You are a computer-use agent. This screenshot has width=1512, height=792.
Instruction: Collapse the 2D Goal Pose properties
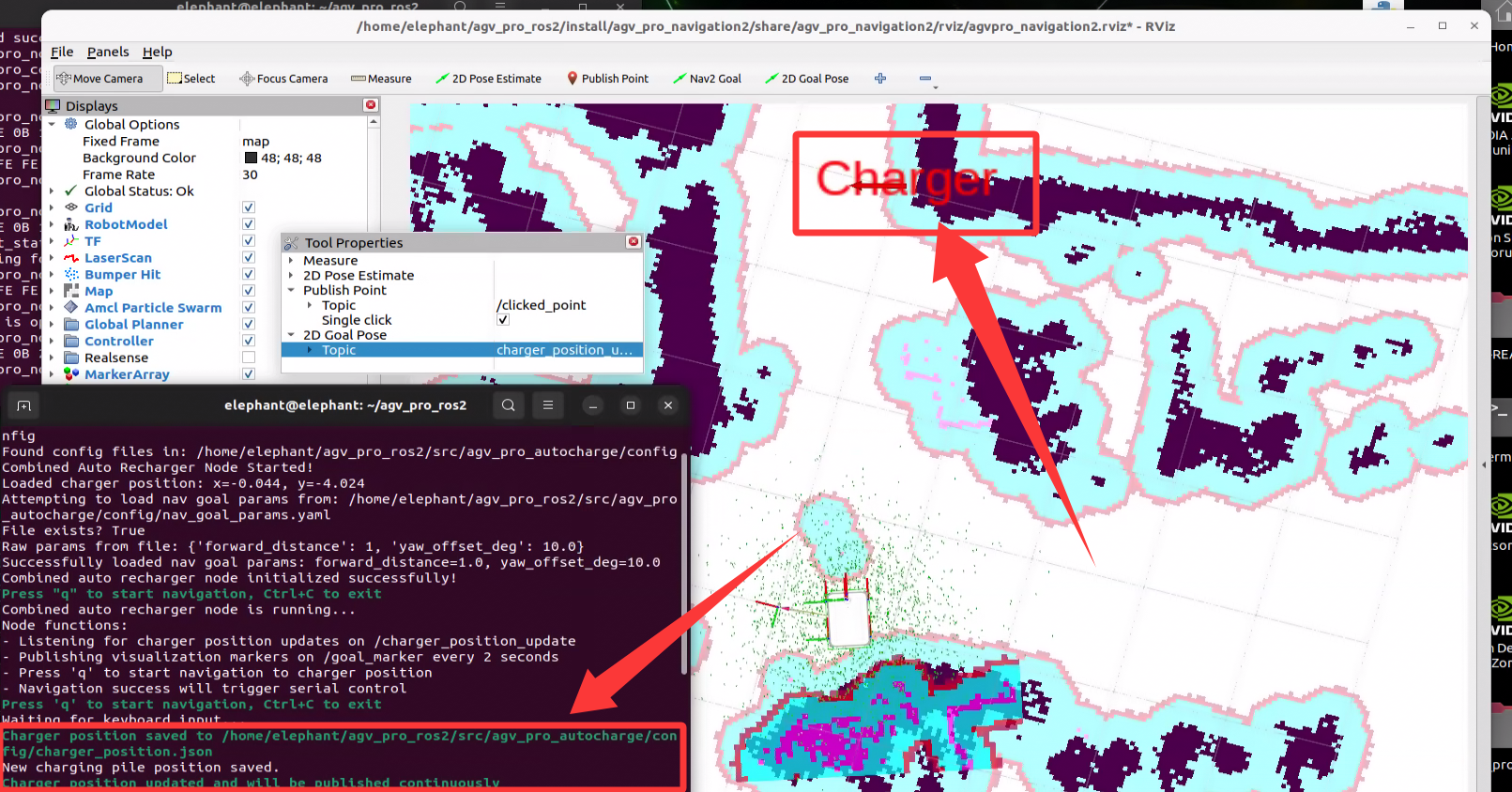[x=291, y=335]
